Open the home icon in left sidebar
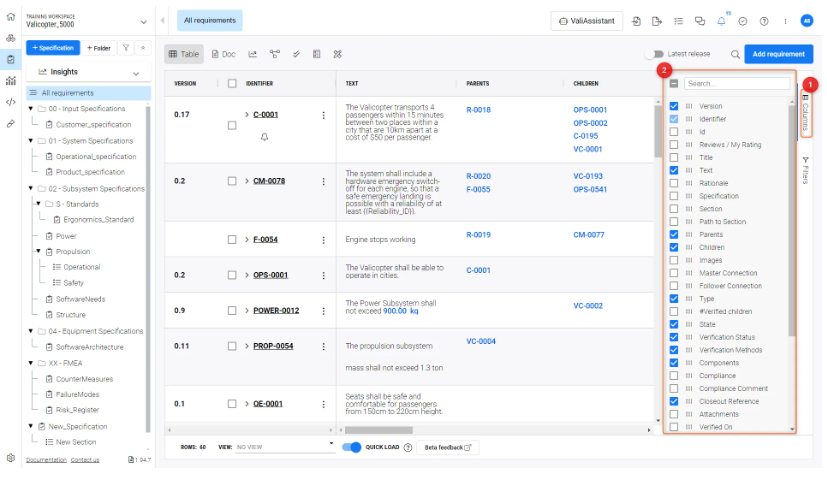Viewport: 827px width, 478px height. [x=11, y=17]
